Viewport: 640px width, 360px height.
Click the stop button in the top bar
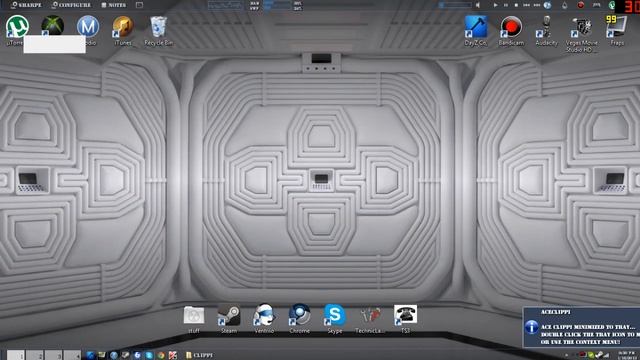[516, 5]
